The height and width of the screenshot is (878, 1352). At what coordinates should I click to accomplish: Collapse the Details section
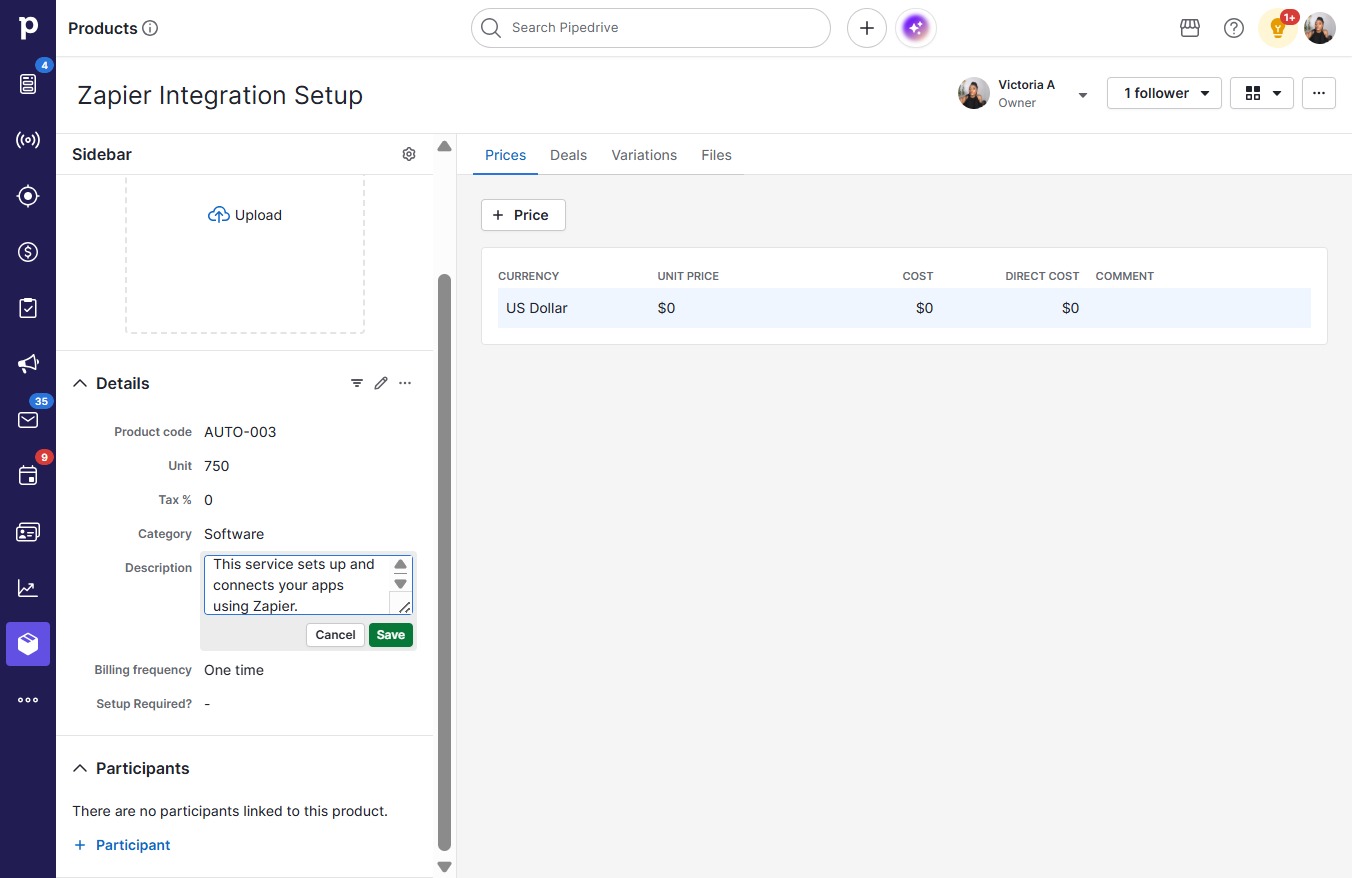tap(80, 383)
